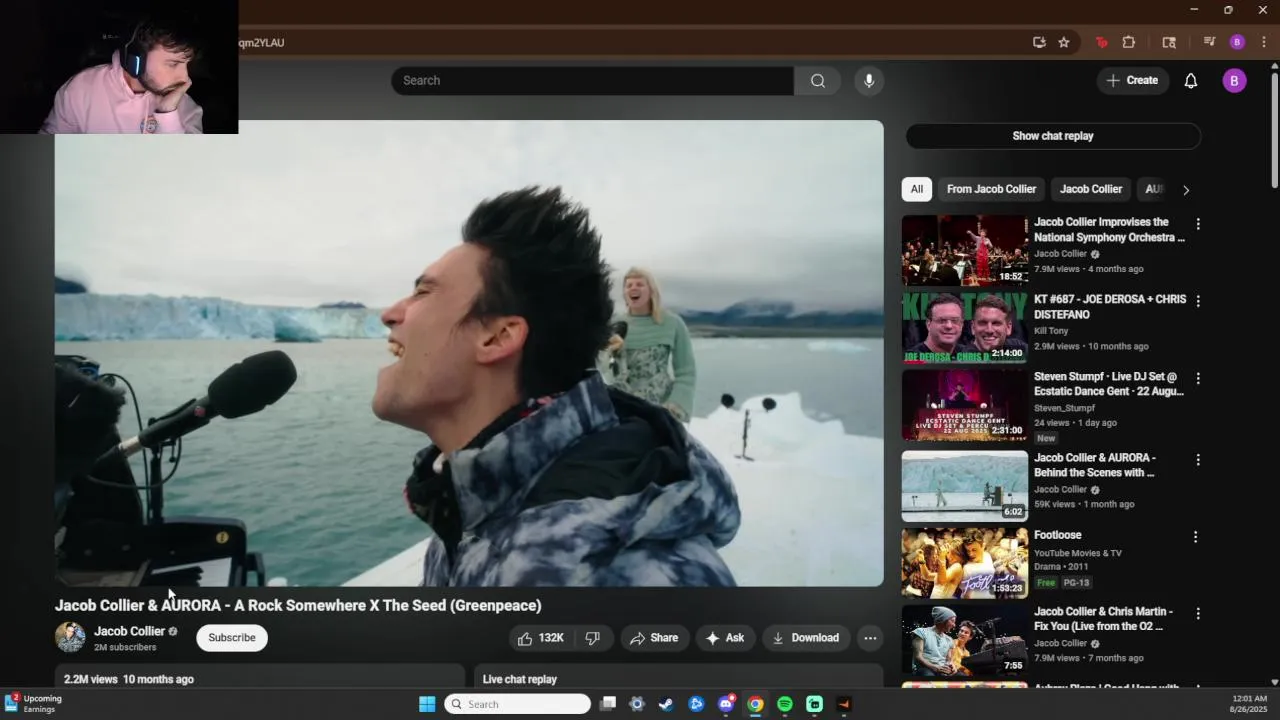The width and height of the screenshot is (1280, 720).
Task: Select the All filter chip
Action: coord(916,189)
